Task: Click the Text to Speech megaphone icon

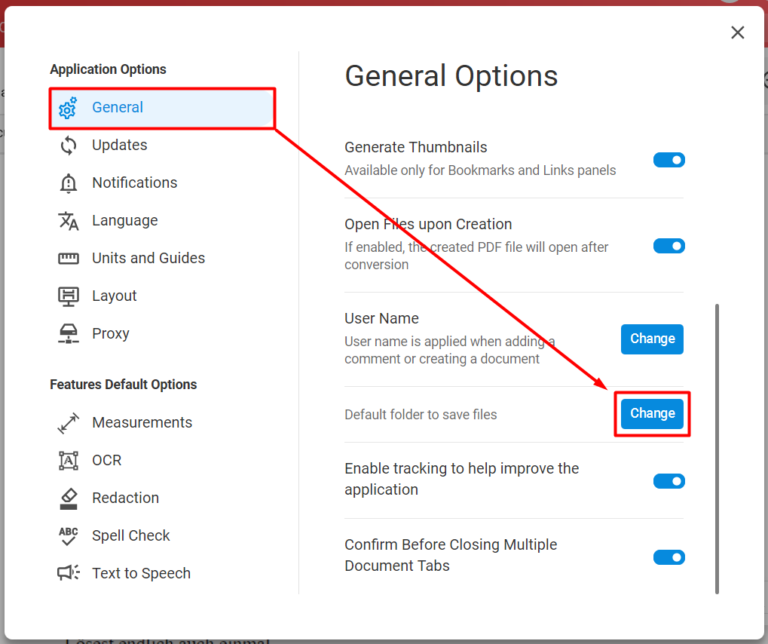Action: [68, 573]
